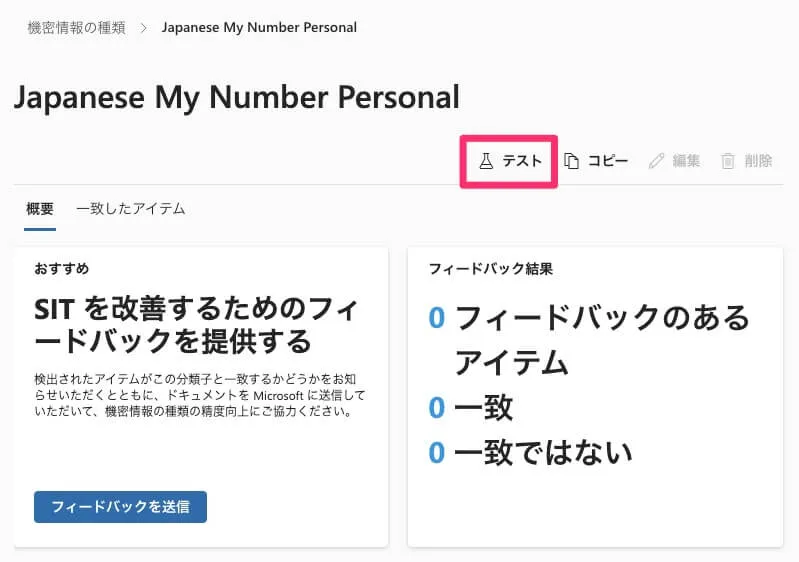Click Japanese My Number Personal breadcrumb item
This screenshot has width=799, height=562.
coord(259,28)
